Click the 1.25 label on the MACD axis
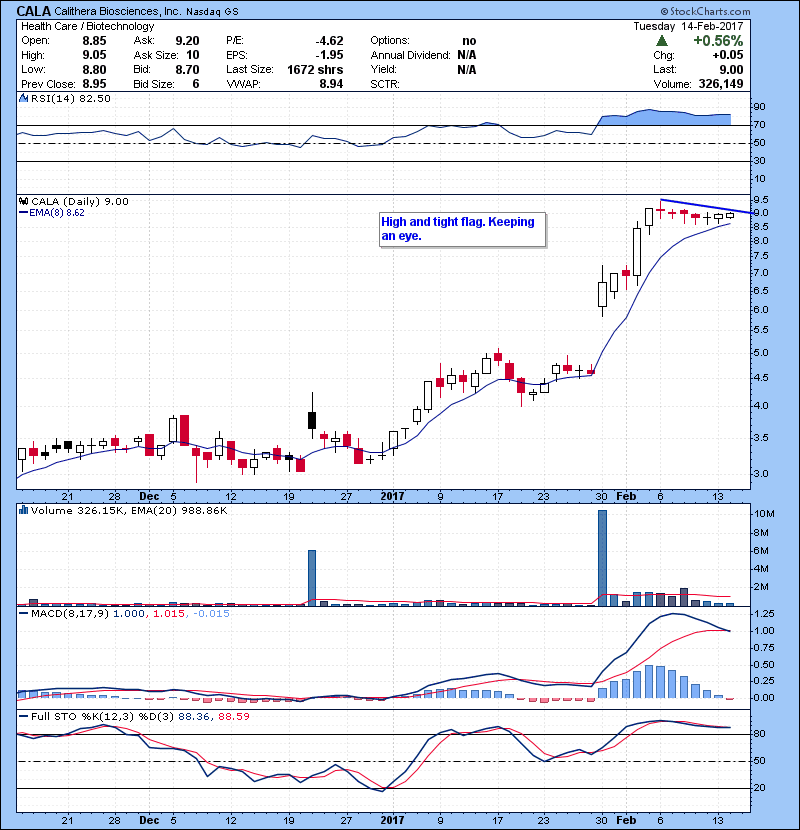800x830 pixels. click(x=763, y=614)
